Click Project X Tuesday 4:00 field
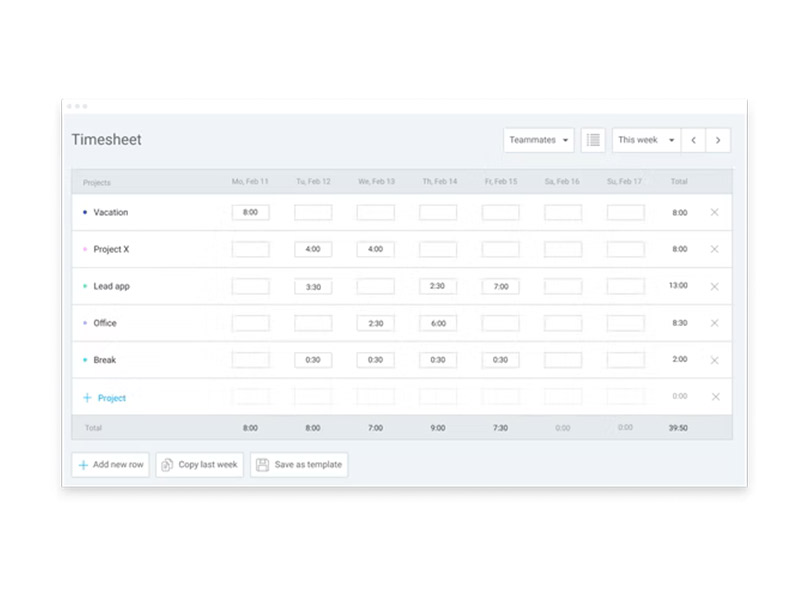The width and height of the screenshot is (800, 600). [313, 249]
